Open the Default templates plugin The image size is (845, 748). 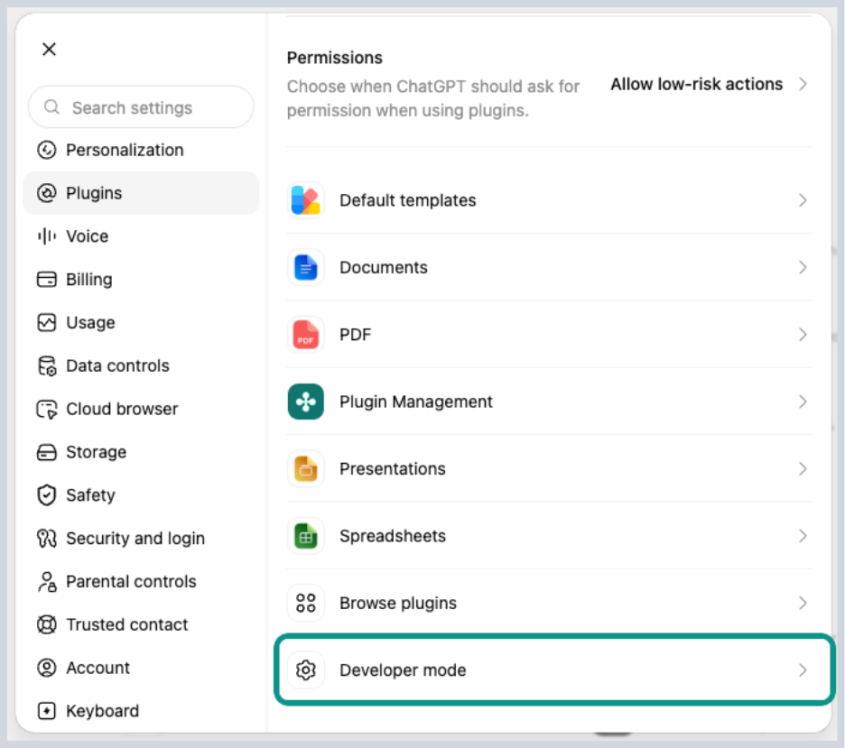(549, 200)
